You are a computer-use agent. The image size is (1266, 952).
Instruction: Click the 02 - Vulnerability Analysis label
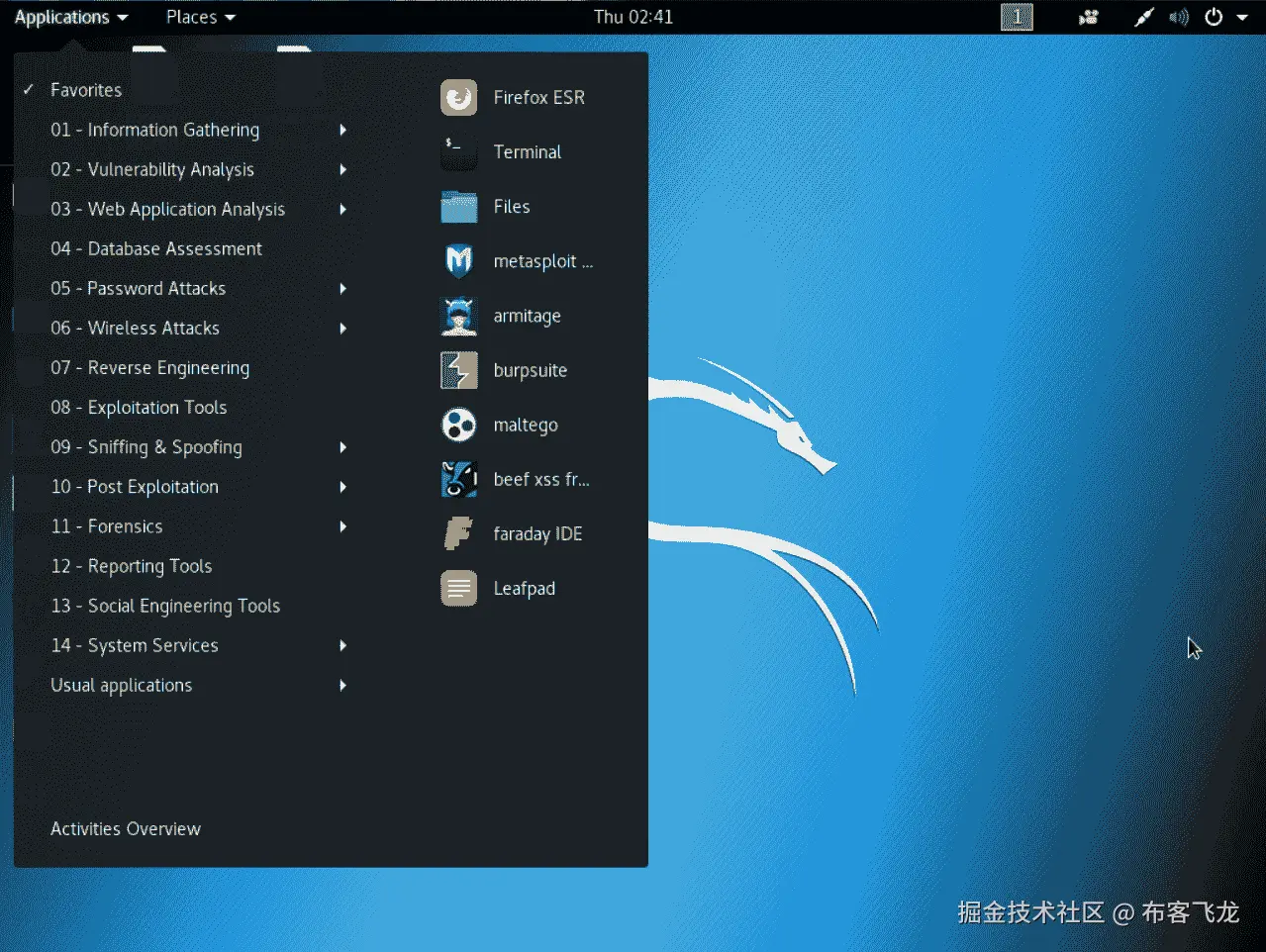152,169
